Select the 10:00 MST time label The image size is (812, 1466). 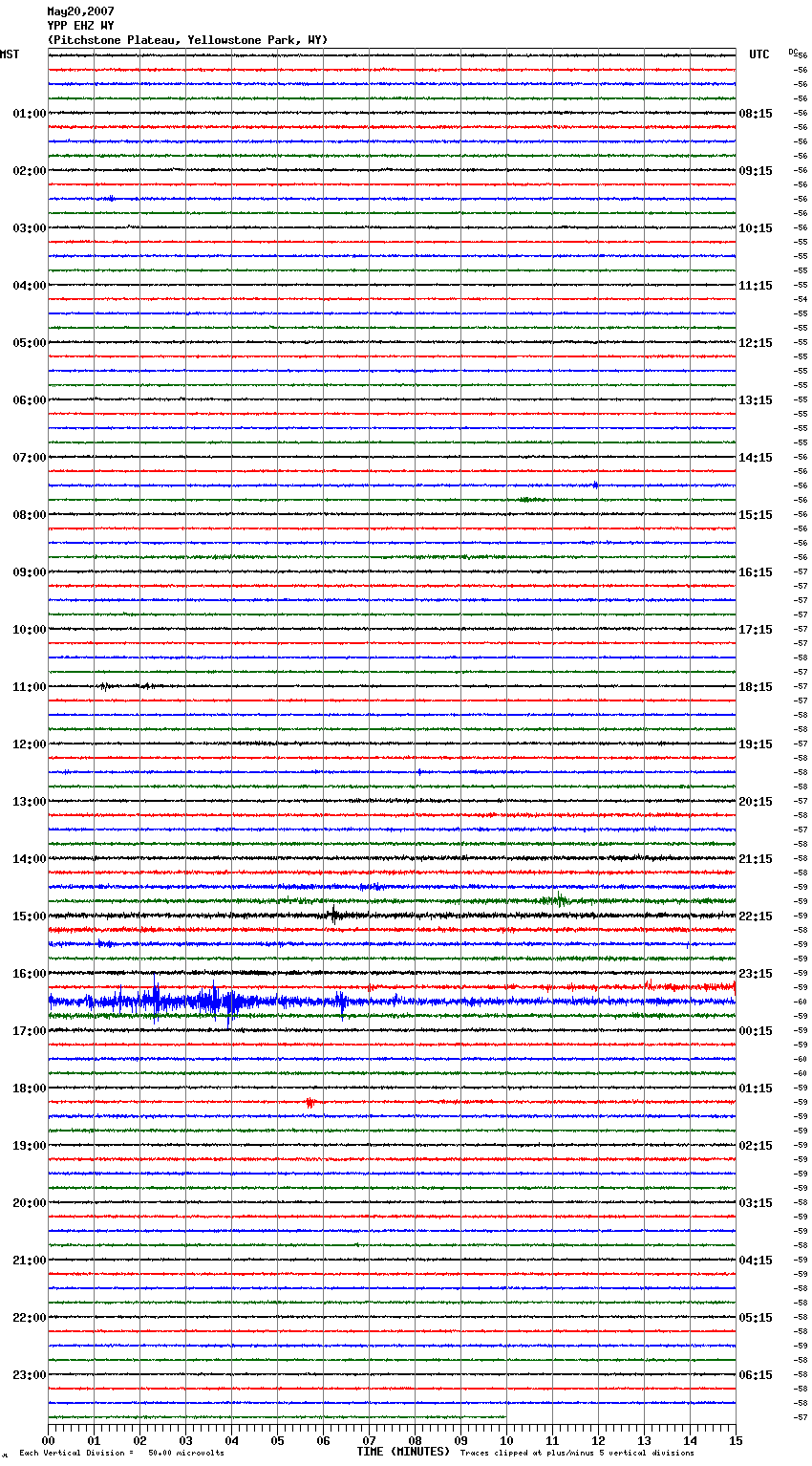click(30, 630)
